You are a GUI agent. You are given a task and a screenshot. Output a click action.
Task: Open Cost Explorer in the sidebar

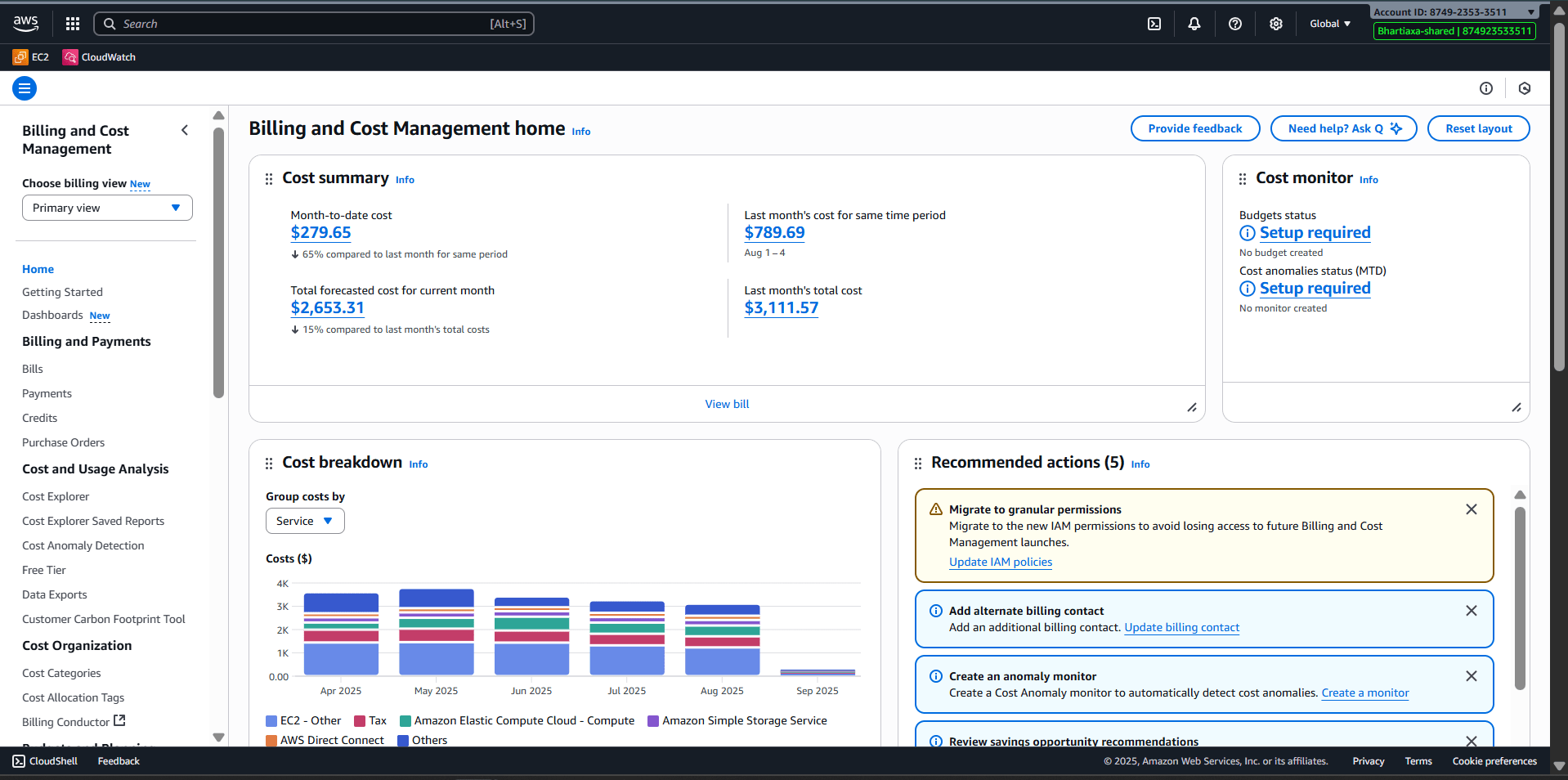[x=56, y=496]
